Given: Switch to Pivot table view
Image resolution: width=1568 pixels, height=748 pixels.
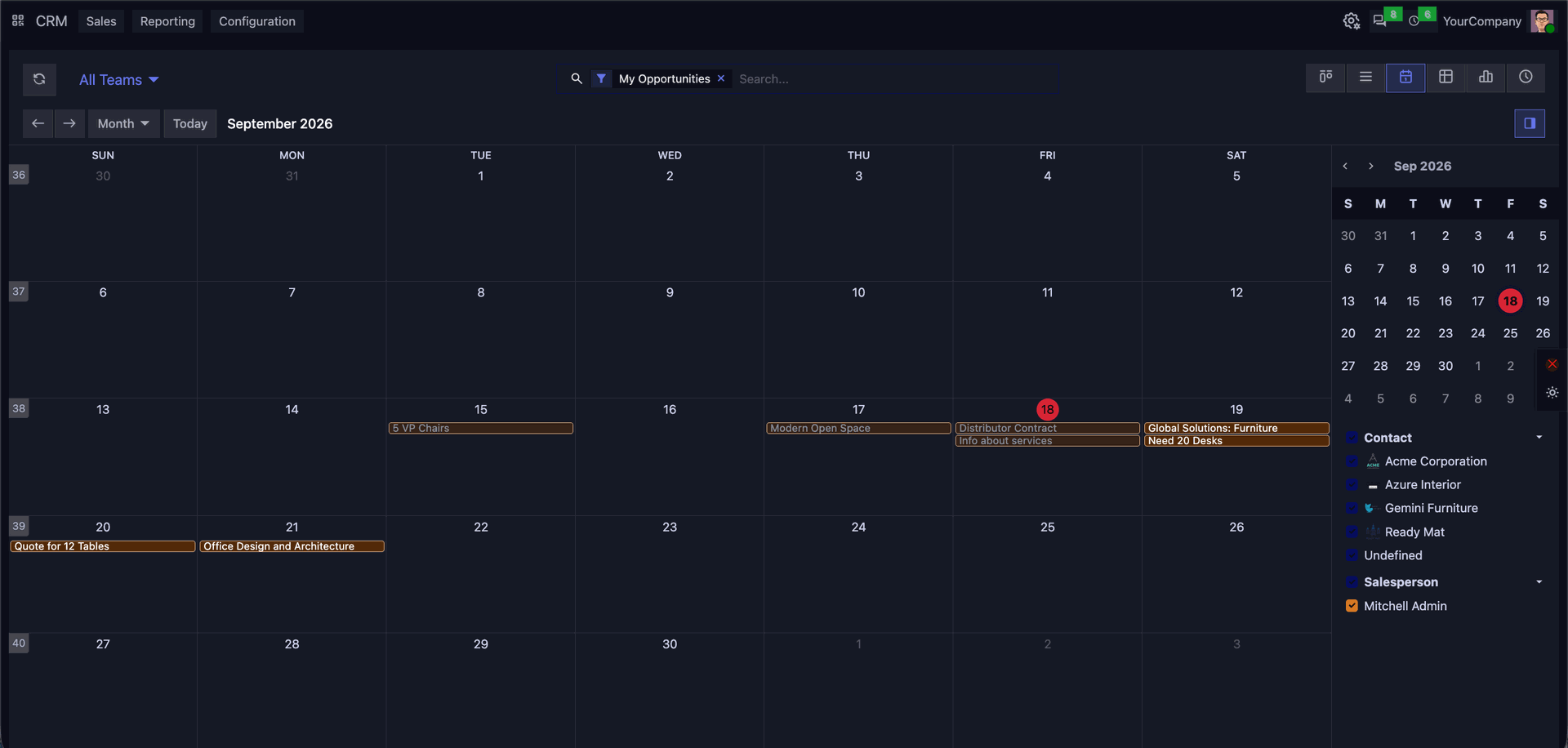Looking at the screenshot, I should (1445, 77).
